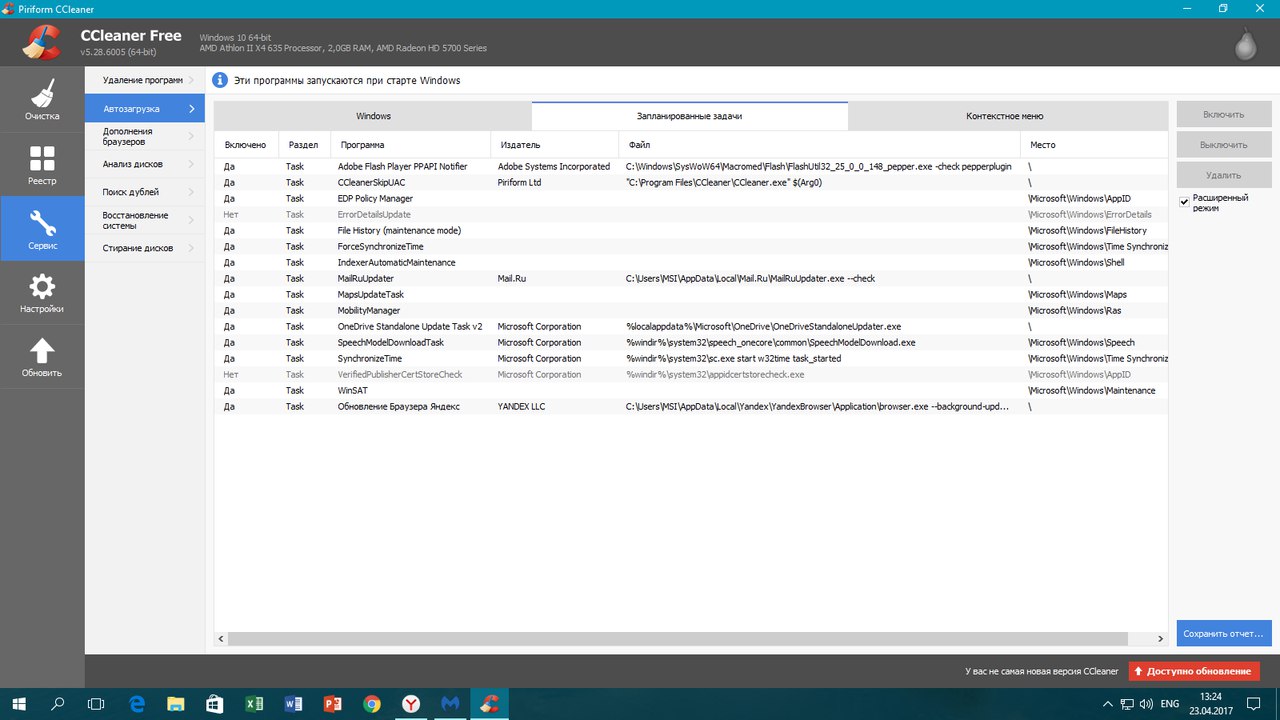Open Поиск дублей menu item
The height and width of the screenshot is (720, 1280).
coord(145,192)
